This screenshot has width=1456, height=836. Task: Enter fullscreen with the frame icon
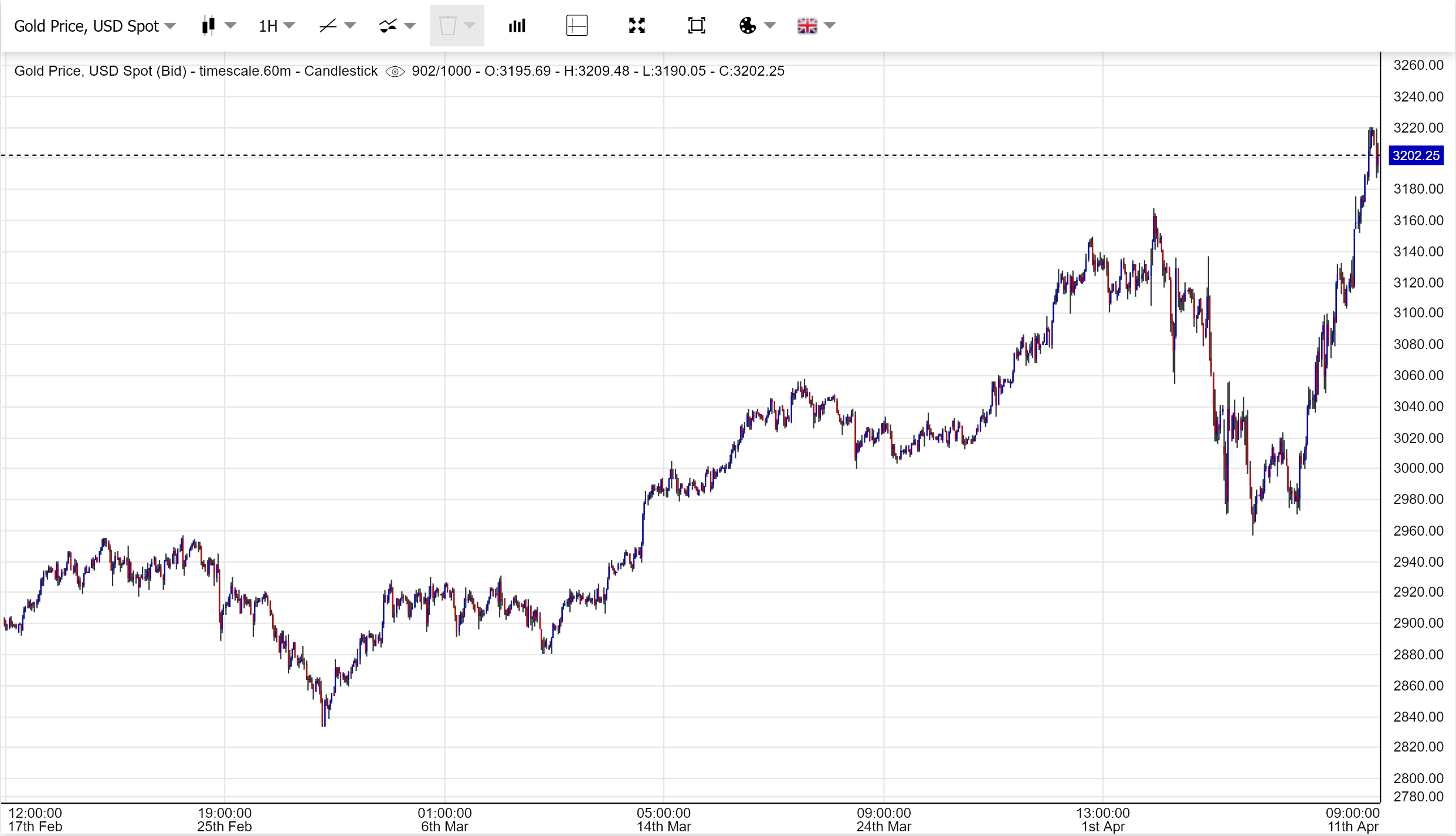(696, 26)
